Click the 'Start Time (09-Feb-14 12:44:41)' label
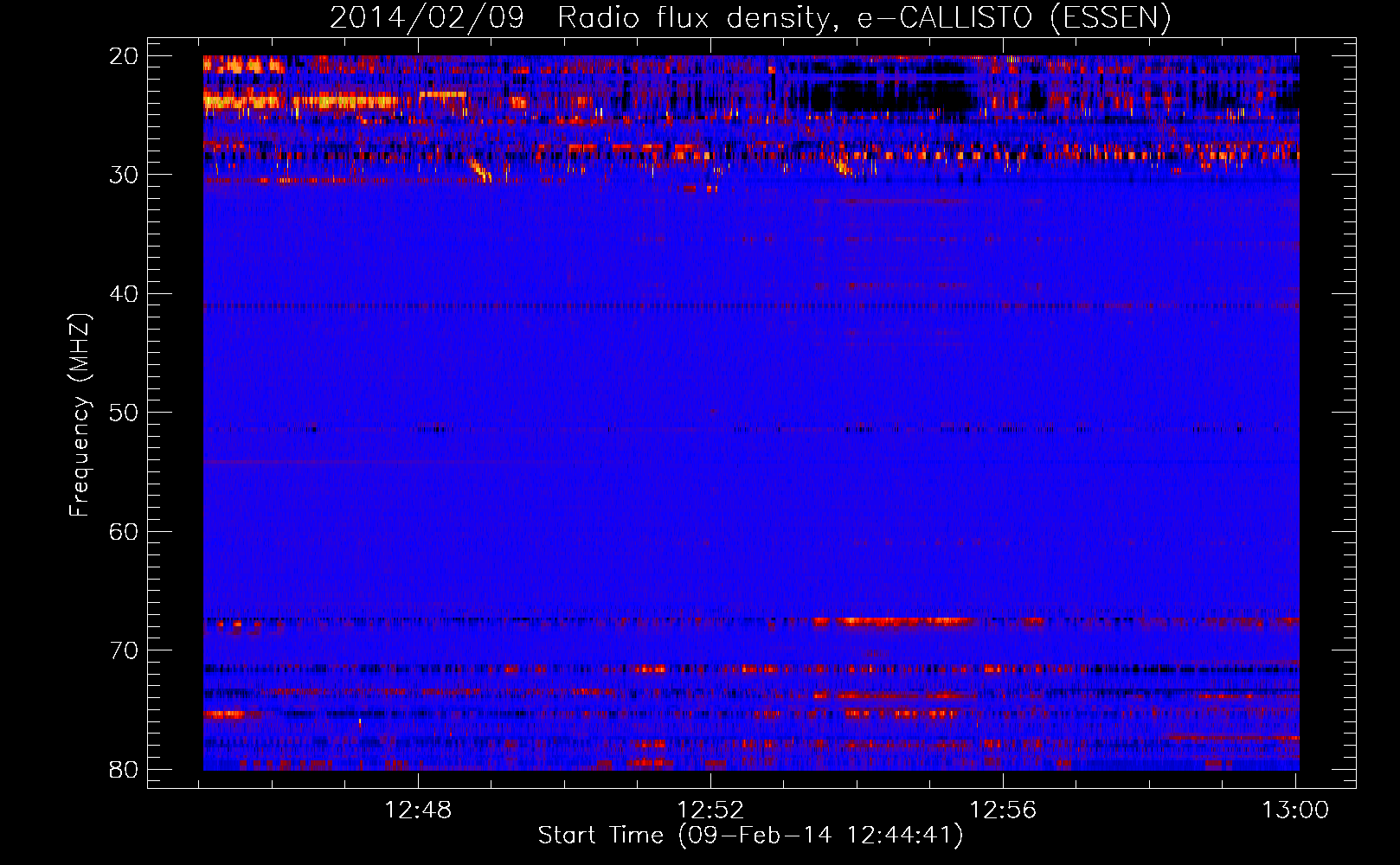 [x=750, y=836]
